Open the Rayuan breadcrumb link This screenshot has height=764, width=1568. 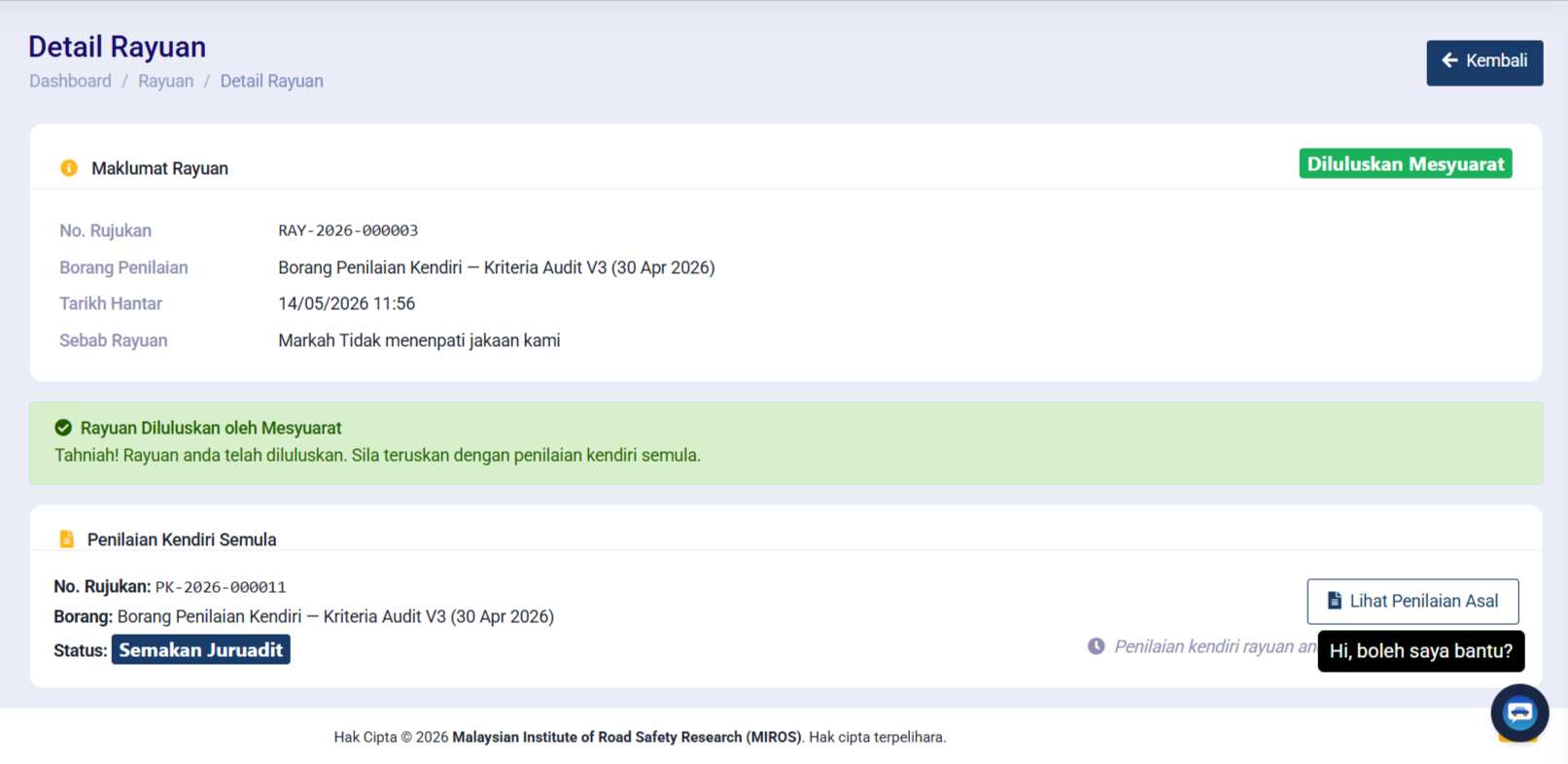pyautogui.click(x=165, y=81)
